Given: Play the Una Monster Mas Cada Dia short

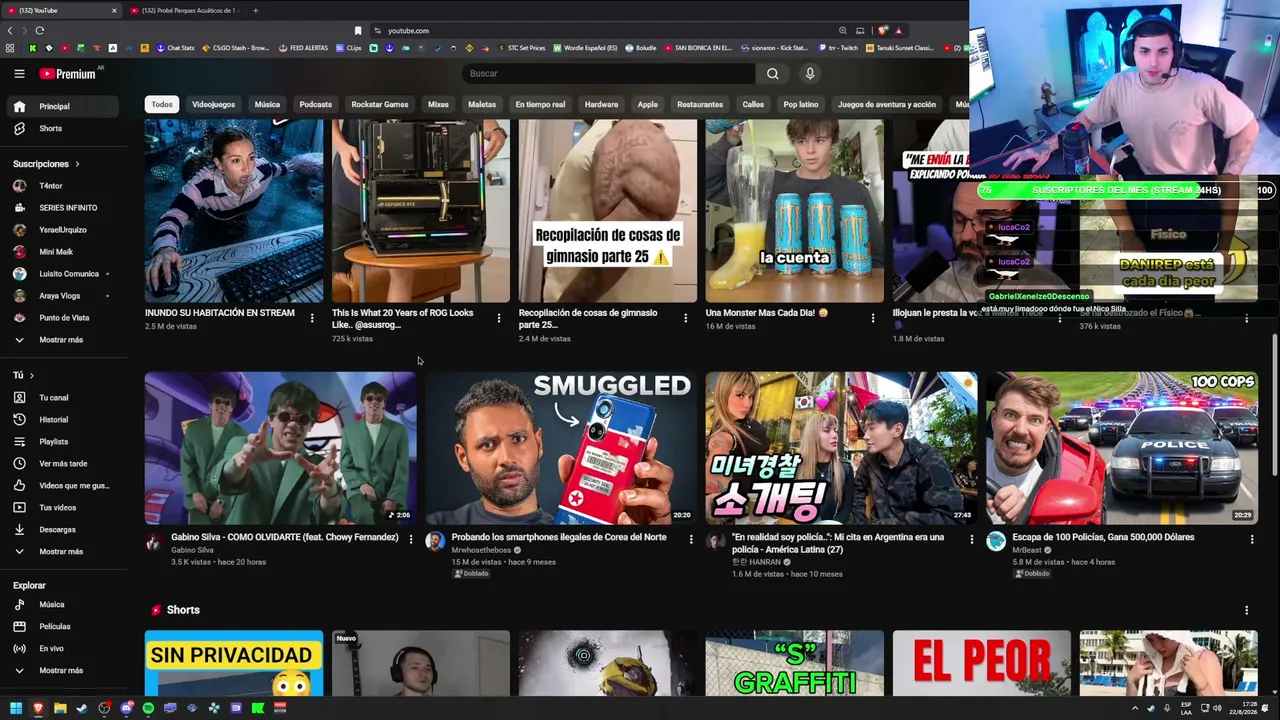Looking at the screenshot, I should coord(794,210).
